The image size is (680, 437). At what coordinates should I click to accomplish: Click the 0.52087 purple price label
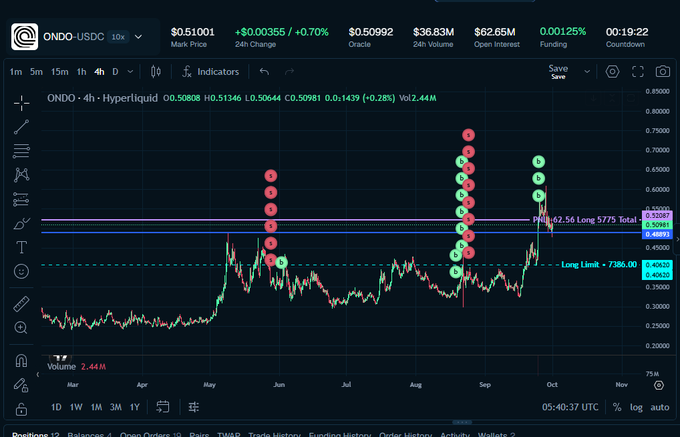pyautogui.click(x=657, y=215)
